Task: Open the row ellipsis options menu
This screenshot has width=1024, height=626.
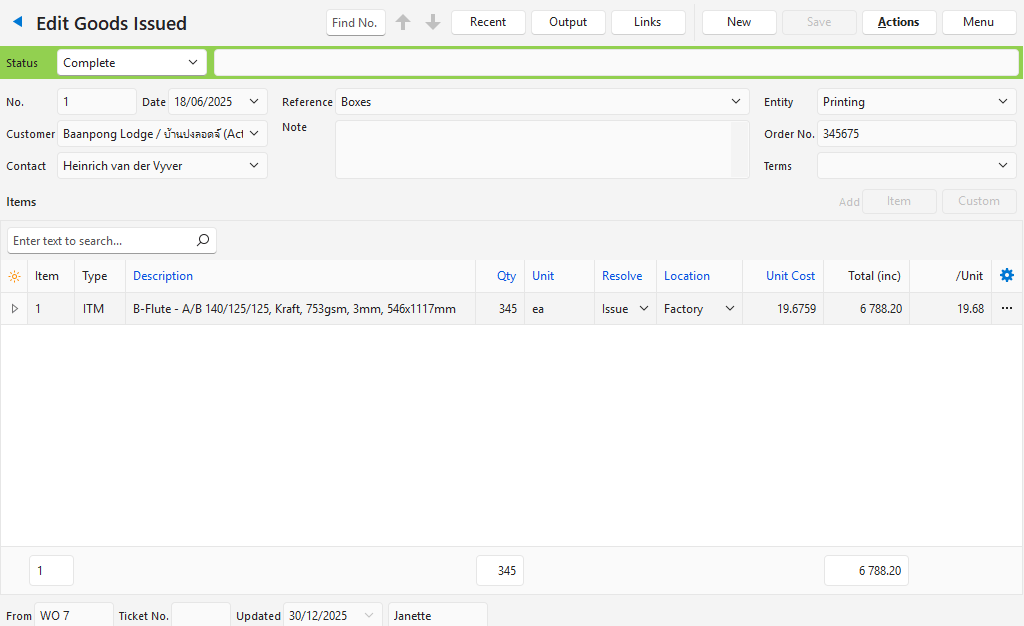Action: point(1006,309)
